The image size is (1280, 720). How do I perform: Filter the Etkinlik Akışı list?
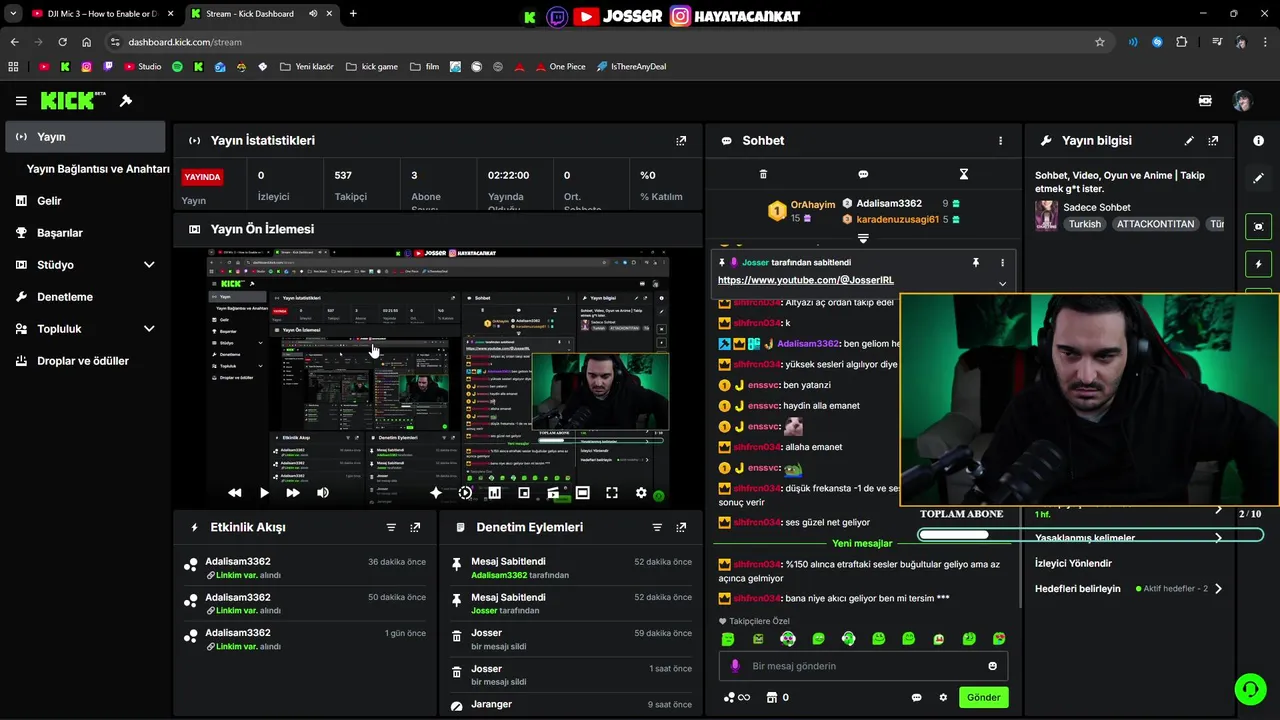pos(391,527)
